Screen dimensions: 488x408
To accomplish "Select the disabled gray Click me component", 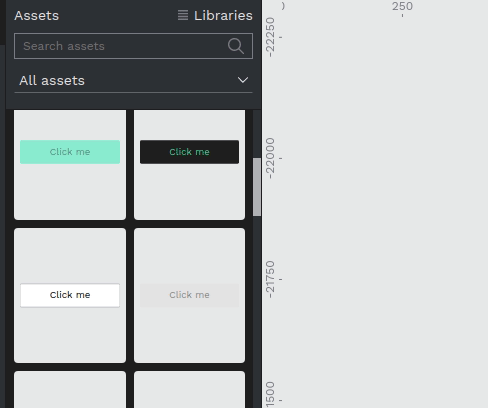I will click(x=189, y=295).
